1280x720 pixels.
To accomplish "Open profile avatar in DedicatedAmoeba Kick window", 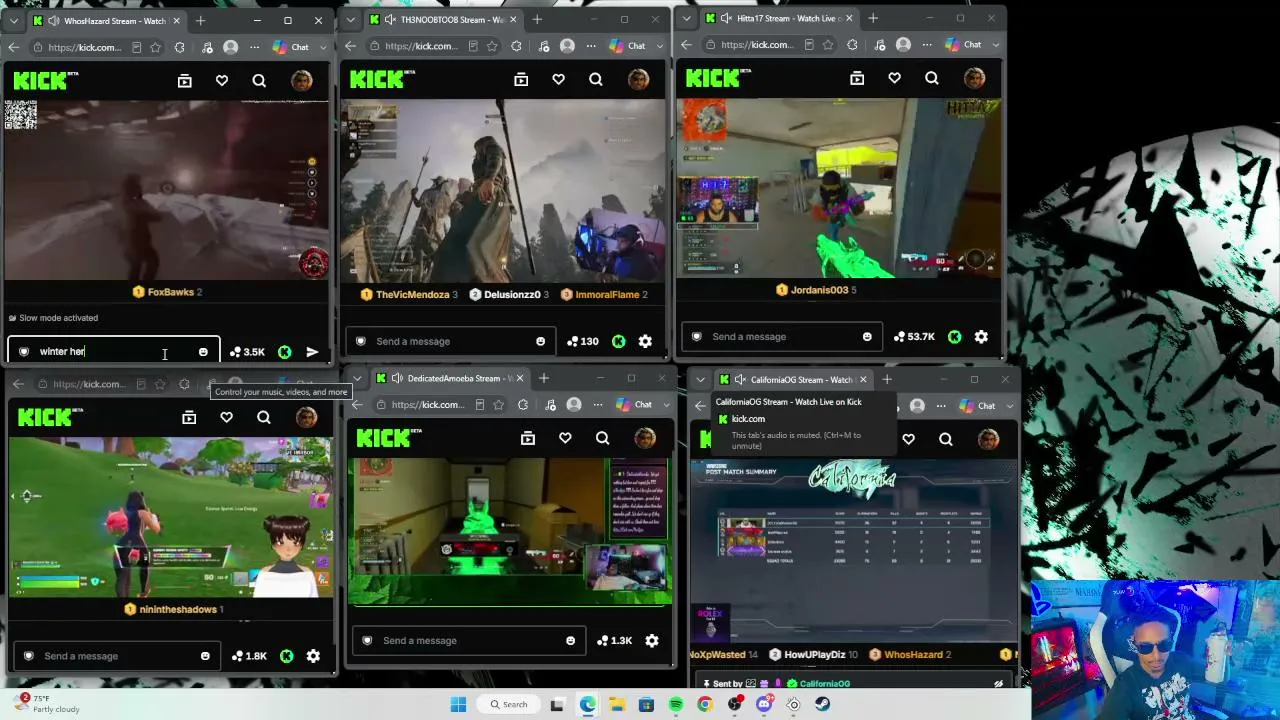I will tap(645, 438).
